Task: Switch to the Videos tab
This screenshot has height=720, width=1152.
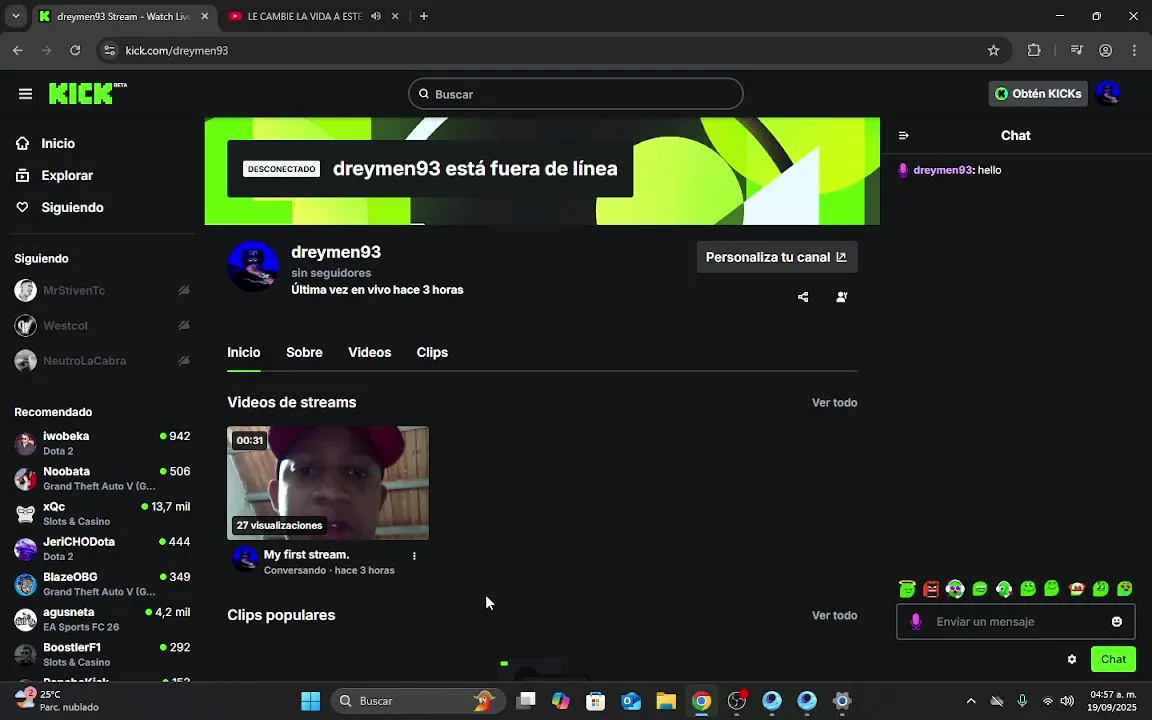Action: (370, 353)
